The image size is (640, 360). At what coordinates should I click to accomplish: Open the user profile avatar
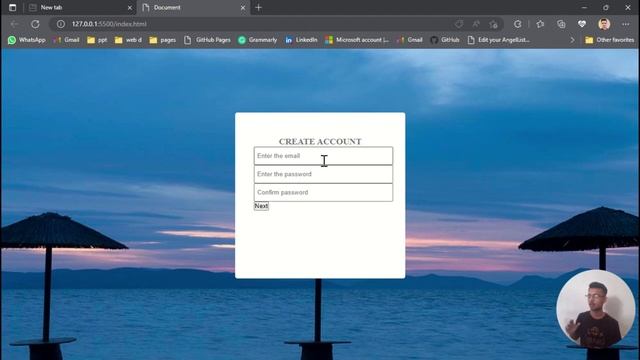point(604,24)
